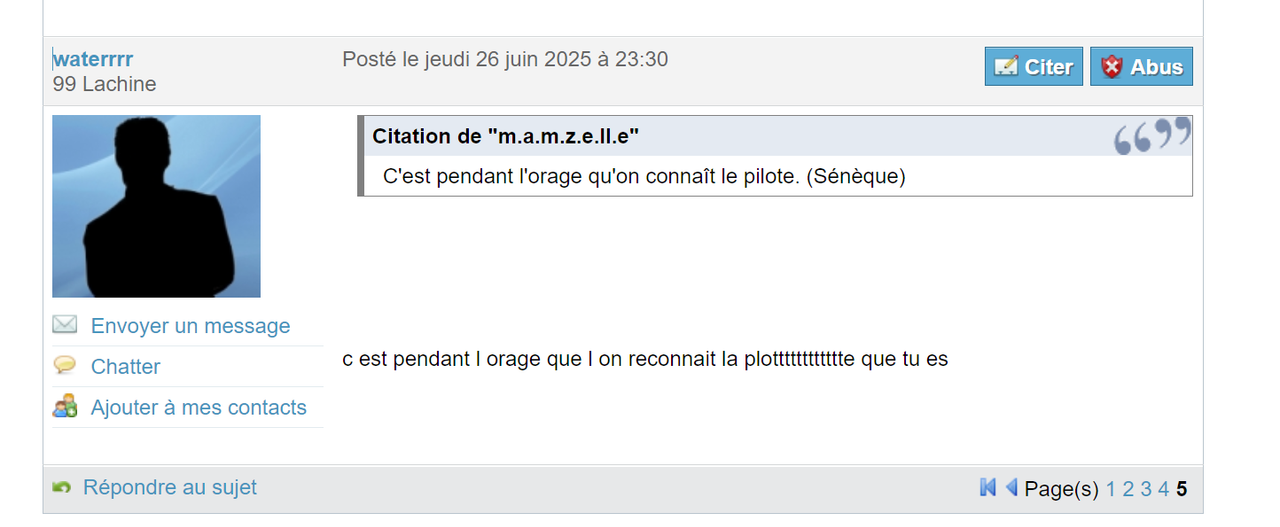Jump to first page using the skip-back icon
The image size is (1280, 527).
(988, 487)
